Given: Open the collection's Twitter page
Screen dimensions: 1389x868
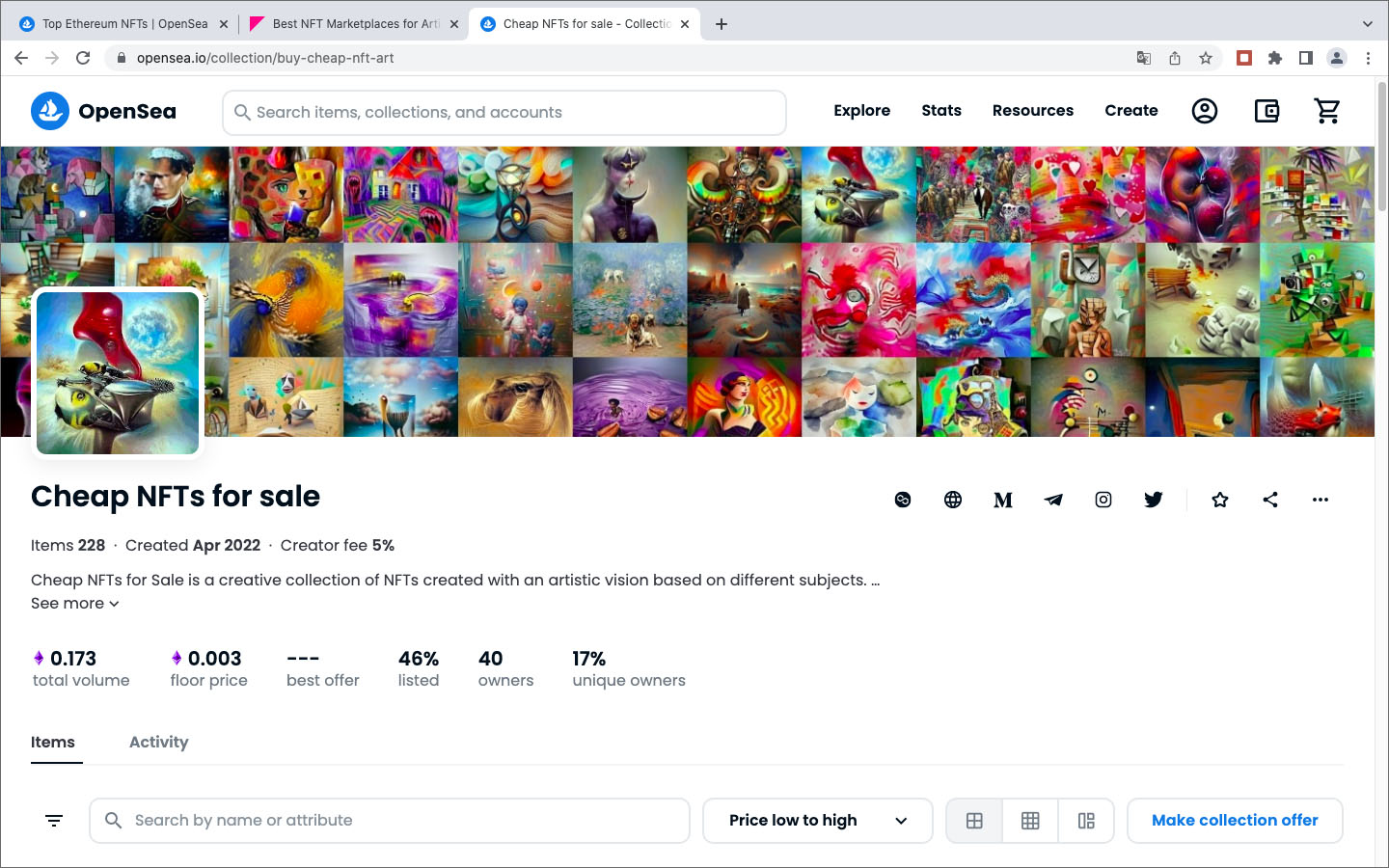Looking at the screenshot, I should point(1154,500).
